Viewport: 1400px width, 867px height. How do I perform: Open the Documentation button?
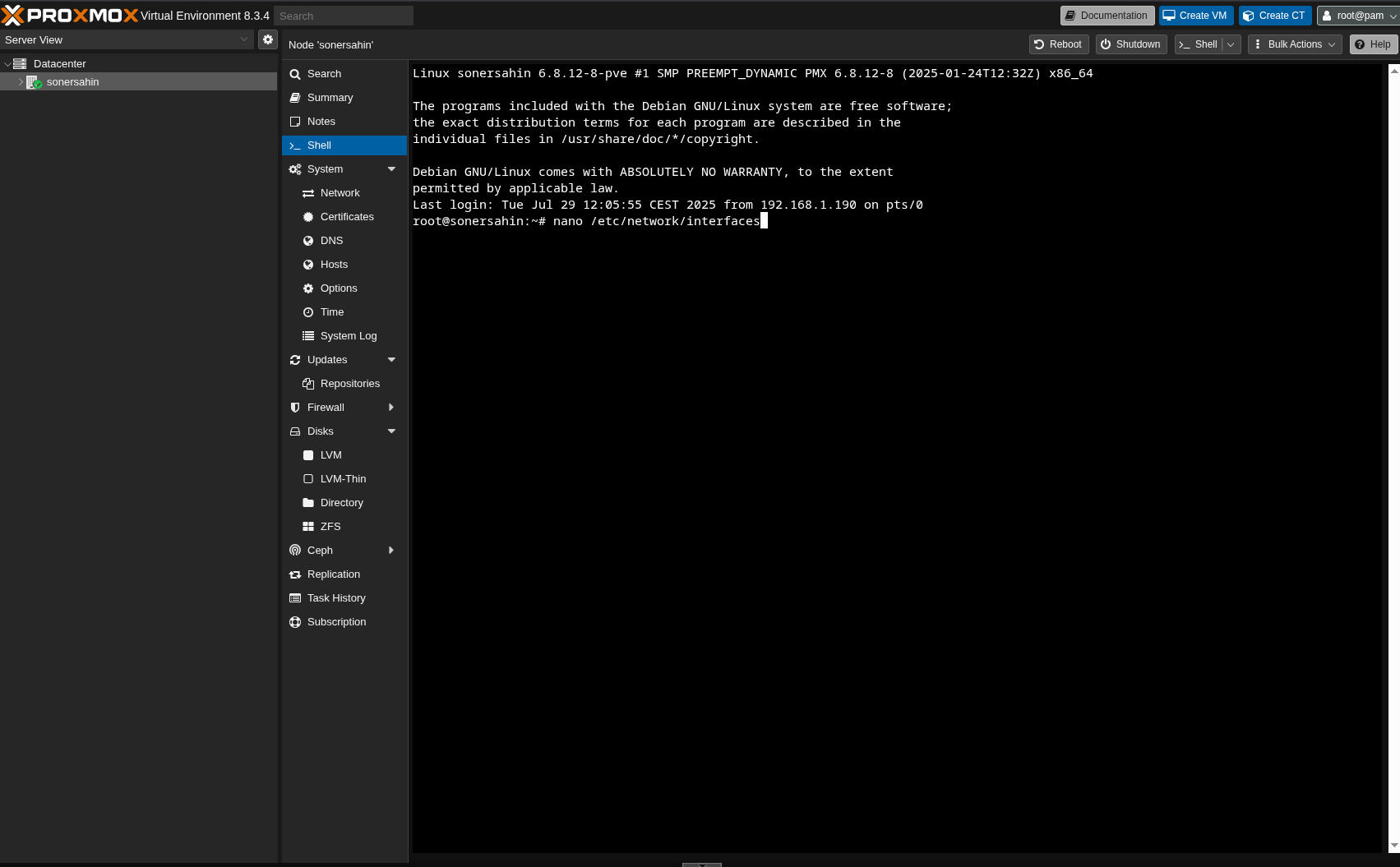pyautogui.click(x=1107, y=15)
